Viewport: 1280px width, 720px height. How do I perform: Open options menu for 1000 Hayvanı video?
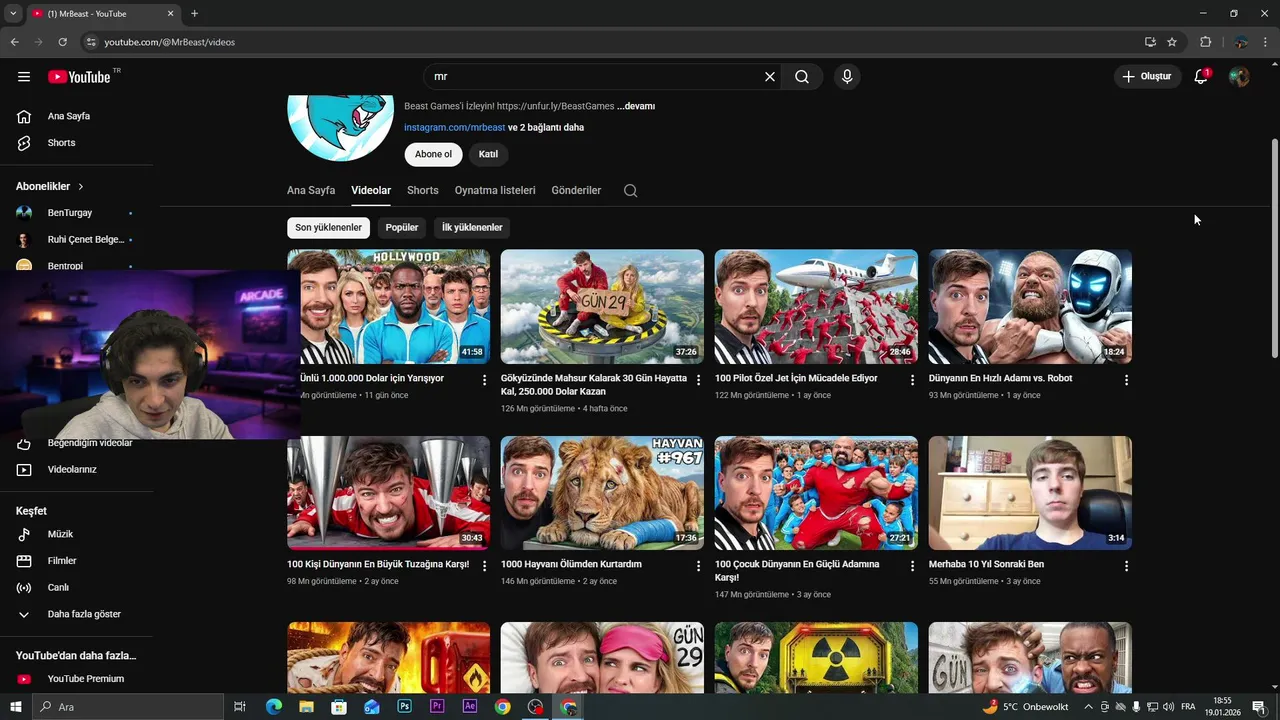point(699,566)
